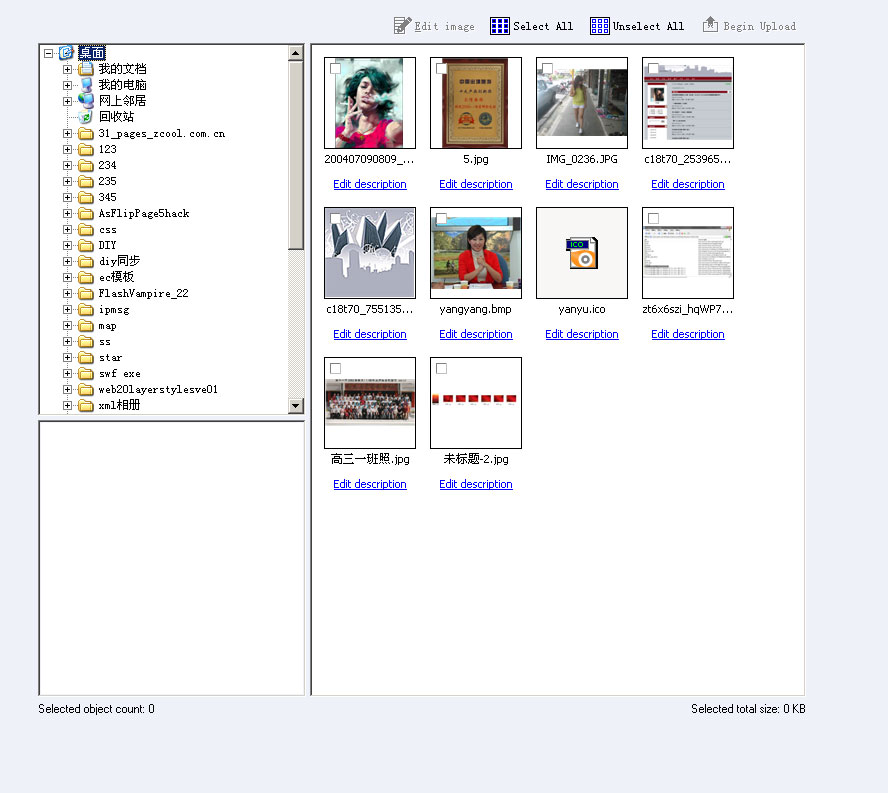Image resolution: width=888 pixels, height=793 pixels.
Task: Expand the 235 folder node
Action: click(67, 181)
